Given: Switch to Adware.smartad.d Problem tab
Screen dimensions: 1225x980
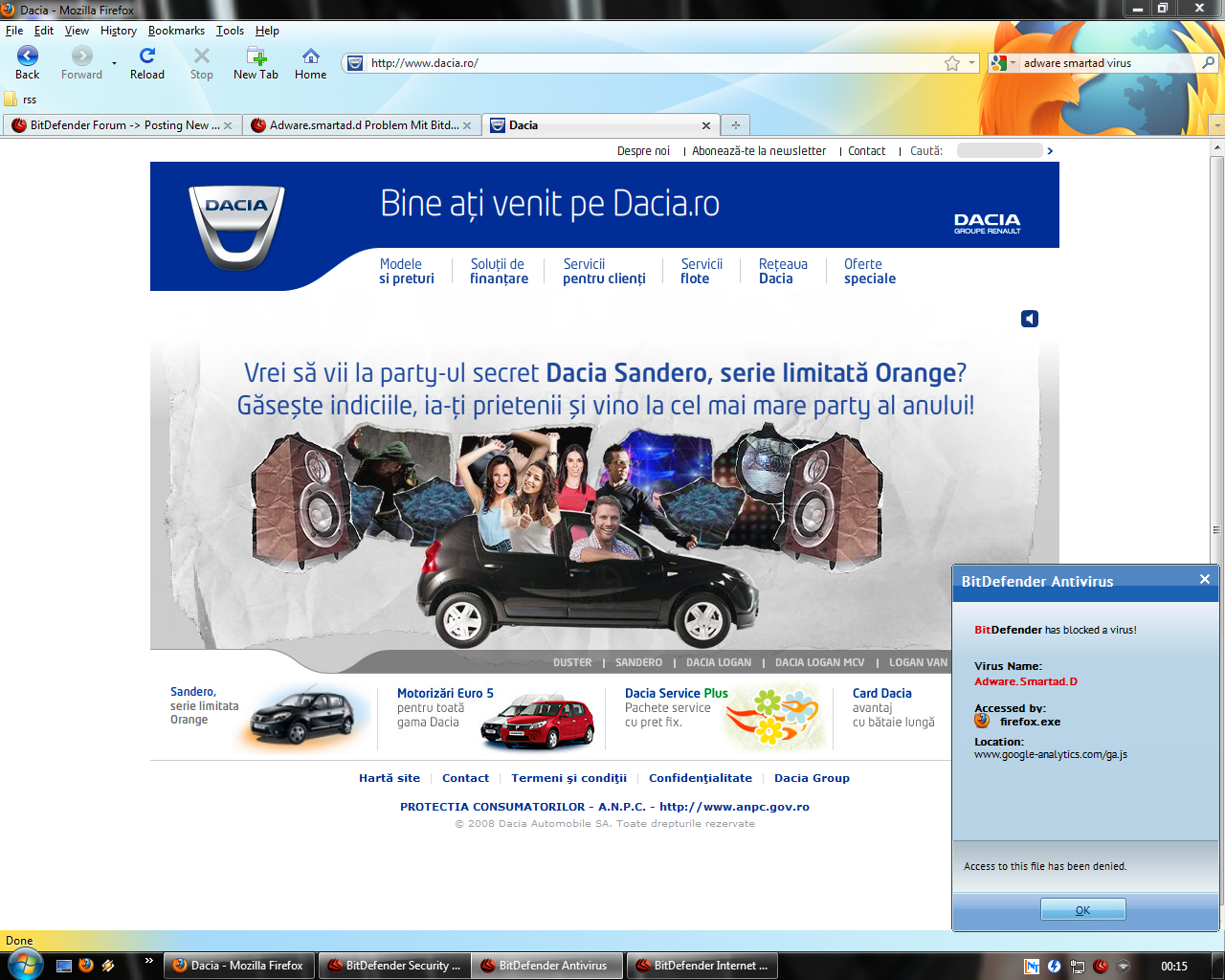Looking at the screenshot, I should pyautogui.click(x=361, y=125).
